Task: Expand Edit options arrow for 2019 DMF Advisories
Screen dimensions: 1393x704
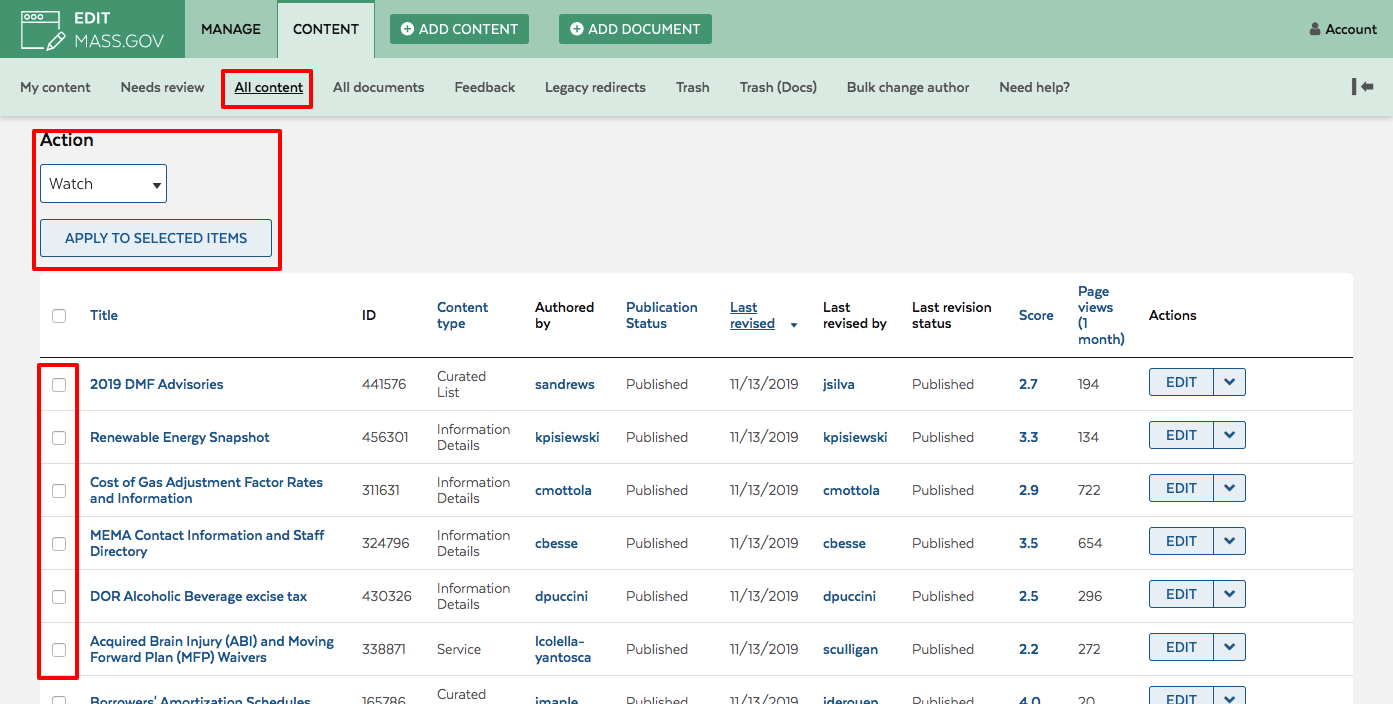Action: (1229, 382)
